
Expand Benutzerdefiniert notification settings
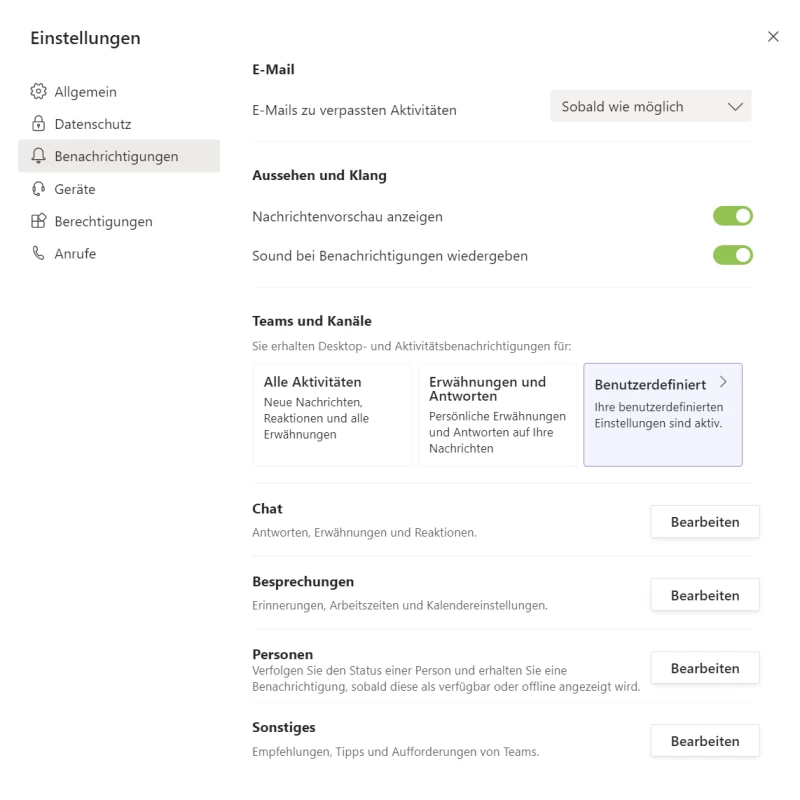pos(663,415)
